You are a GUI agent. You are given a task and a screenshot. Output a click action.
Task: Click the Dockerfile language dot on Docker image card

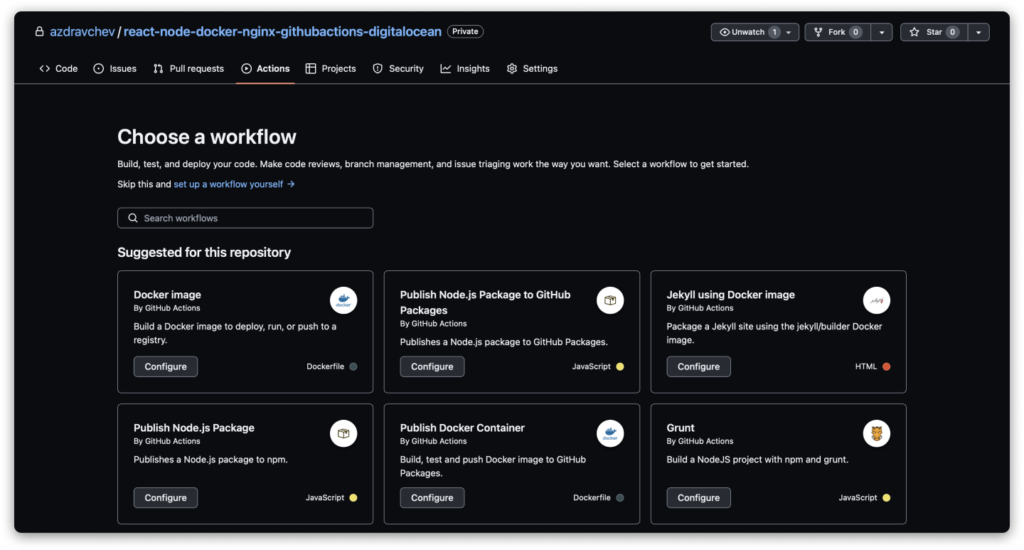point(353,366)
